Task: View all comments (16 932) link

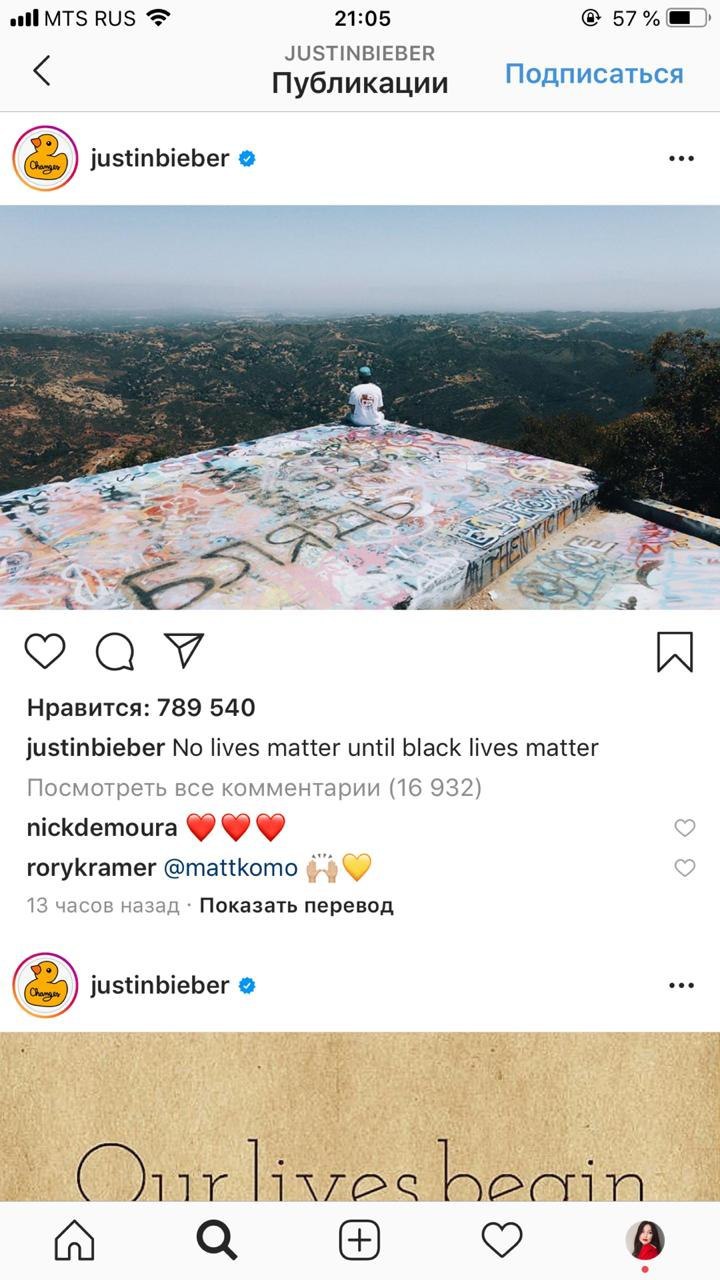Action: coord(254,788)
